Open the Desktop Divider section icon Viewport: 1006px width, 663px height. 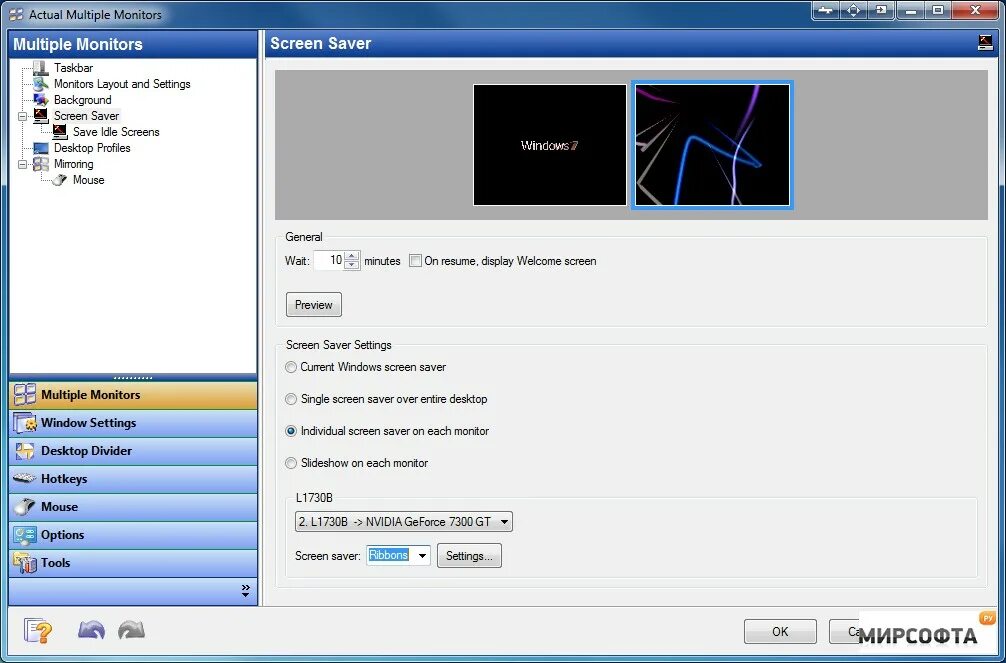[x=25, y=451]
